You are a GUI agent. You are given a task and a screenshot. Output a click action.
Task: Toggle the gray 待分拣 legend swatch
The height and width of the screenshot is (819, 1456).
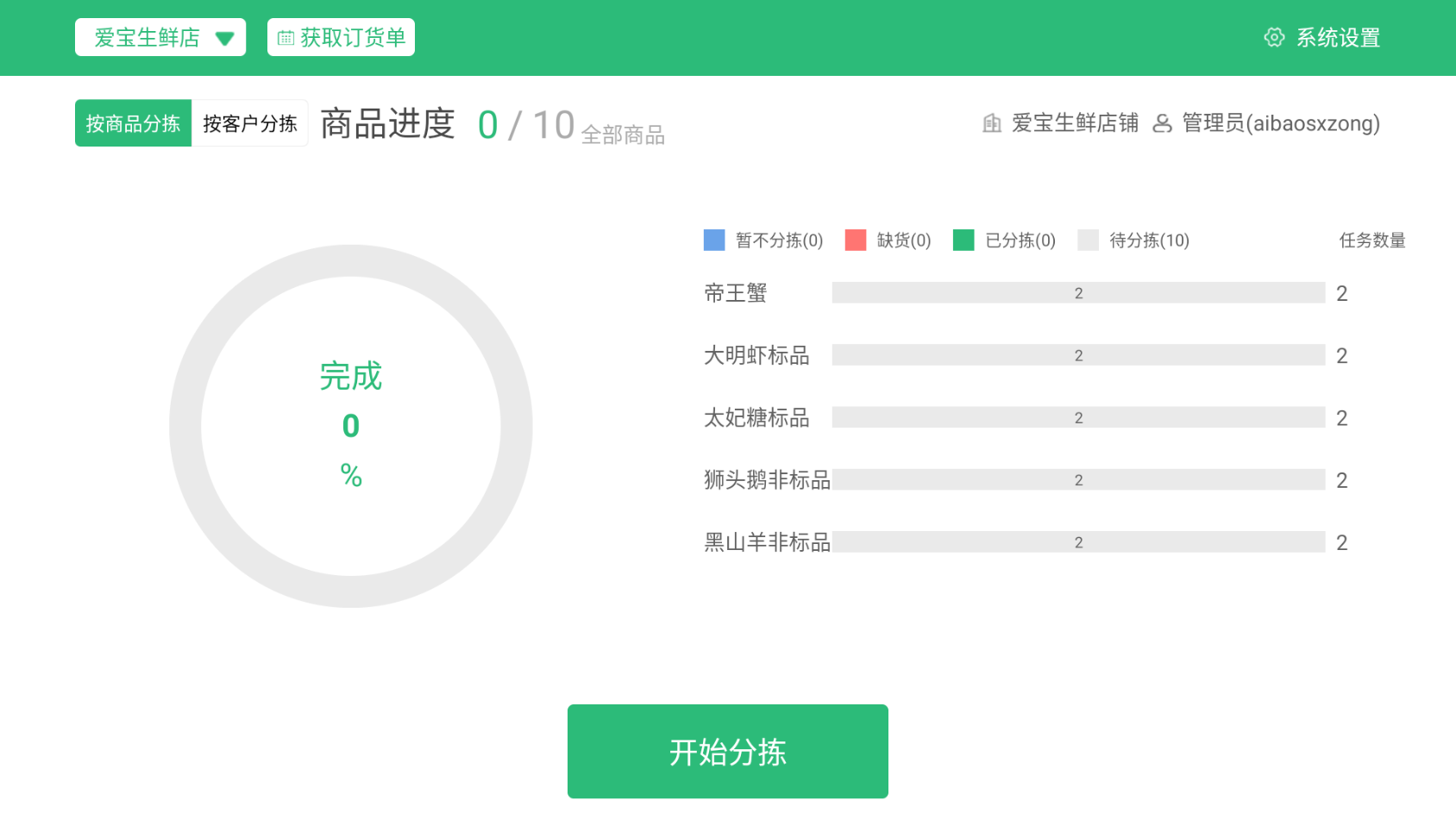tap(1088, 241)
